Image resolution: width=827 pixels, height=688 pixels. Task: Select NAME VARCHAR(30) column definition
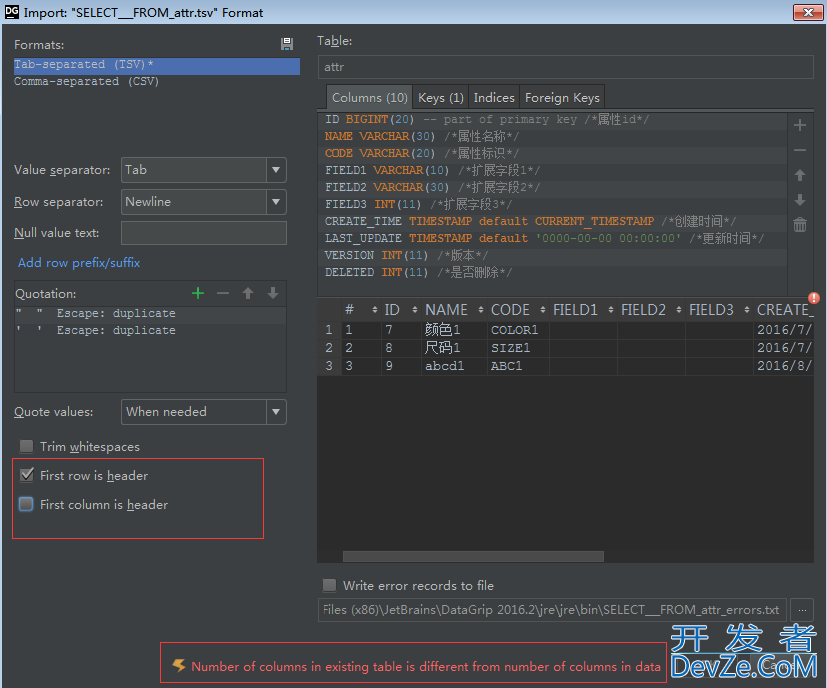pyautogui.click(x=553, y=137)
